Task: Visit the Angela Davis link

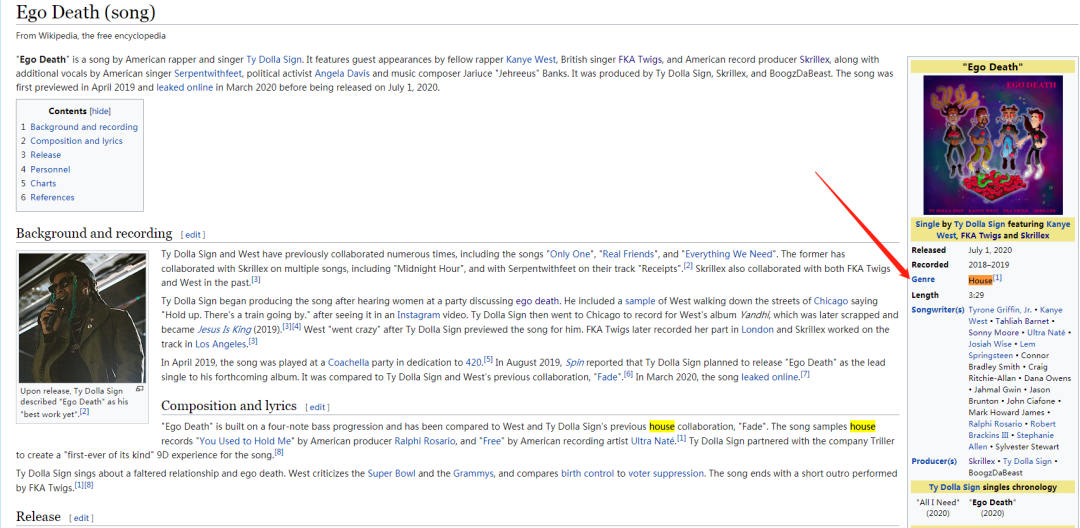Action: tap(344, 73)
